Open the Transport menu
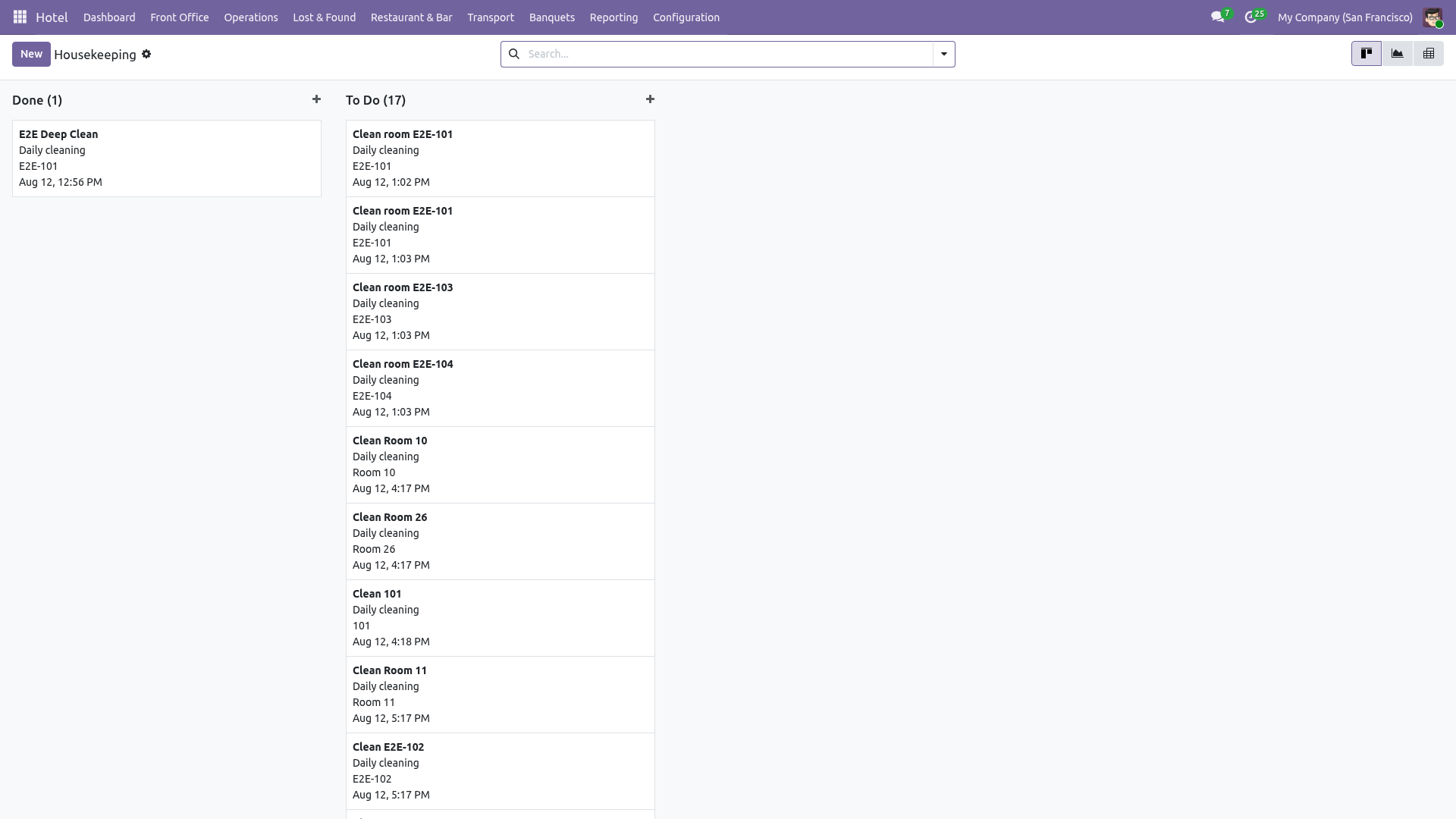The height and width of the screenshot is (819, 1456). (491, 17)
